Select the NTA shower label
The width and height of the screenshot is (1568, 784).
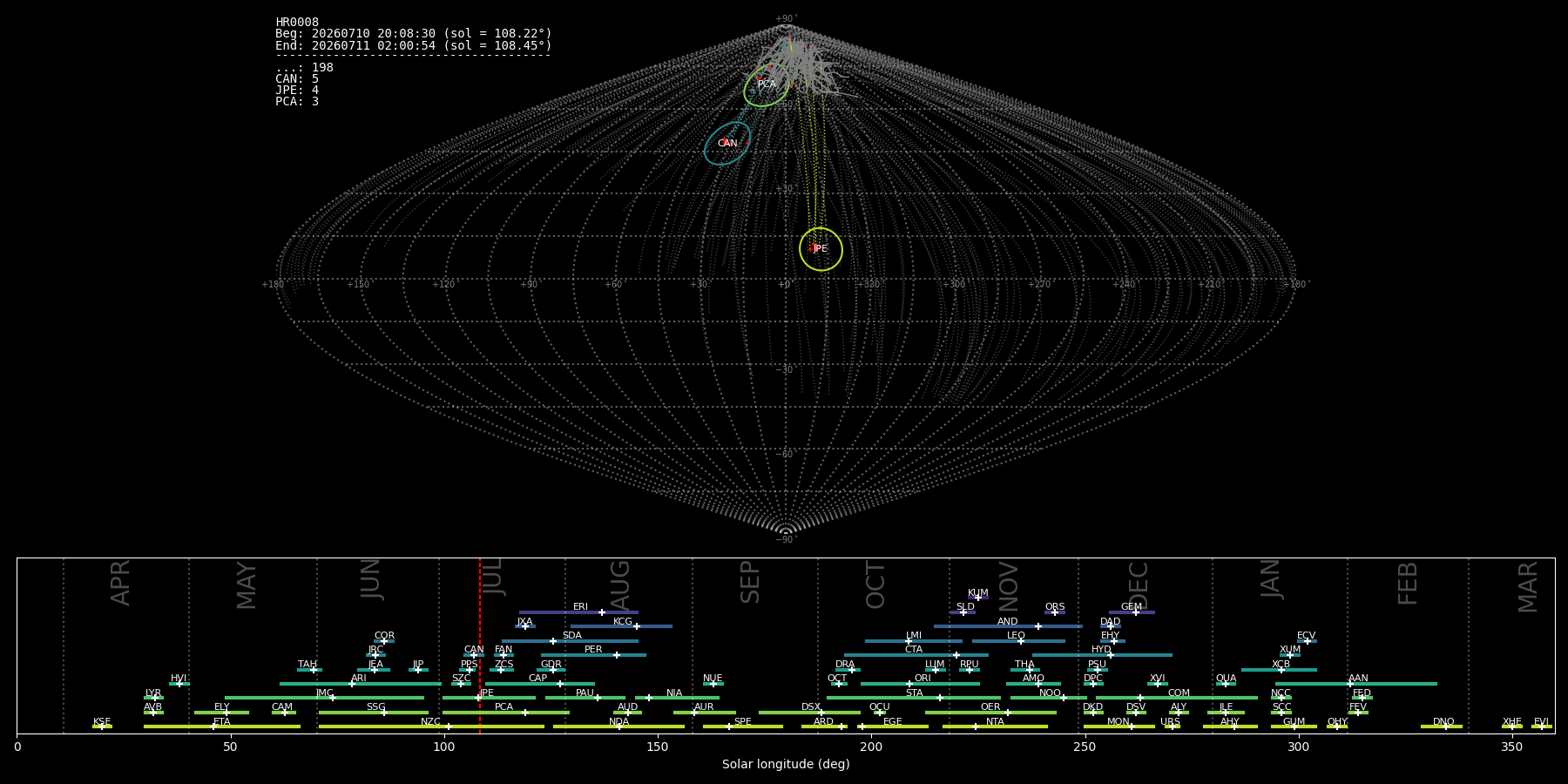tap(995, 722)
